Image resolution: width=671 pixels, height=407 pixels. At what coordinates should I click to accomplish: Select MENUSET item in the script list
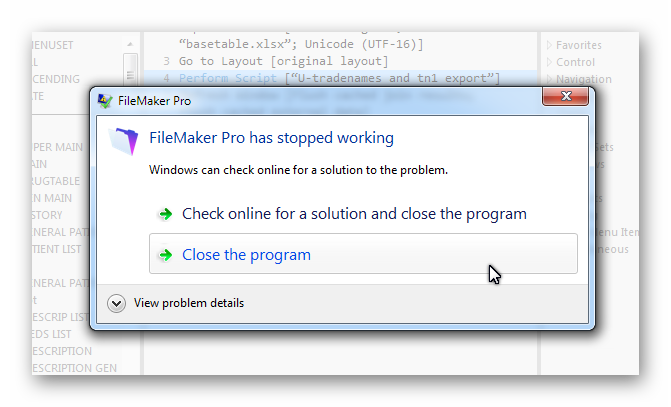point(53,45)
